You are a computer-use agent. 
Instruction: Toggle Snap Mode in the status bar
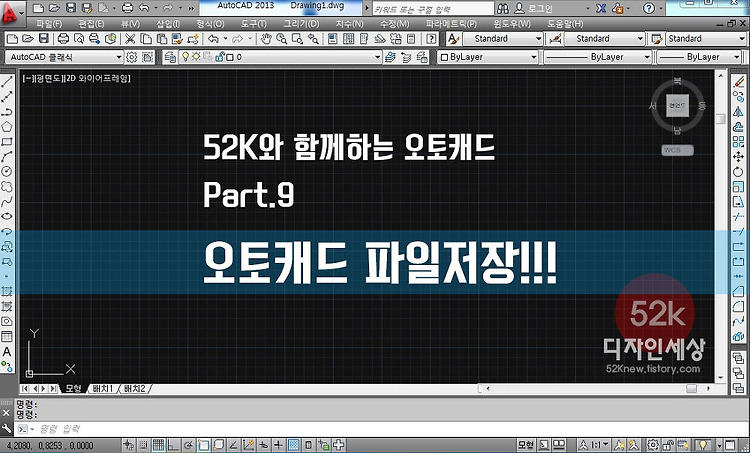[144, 445]
